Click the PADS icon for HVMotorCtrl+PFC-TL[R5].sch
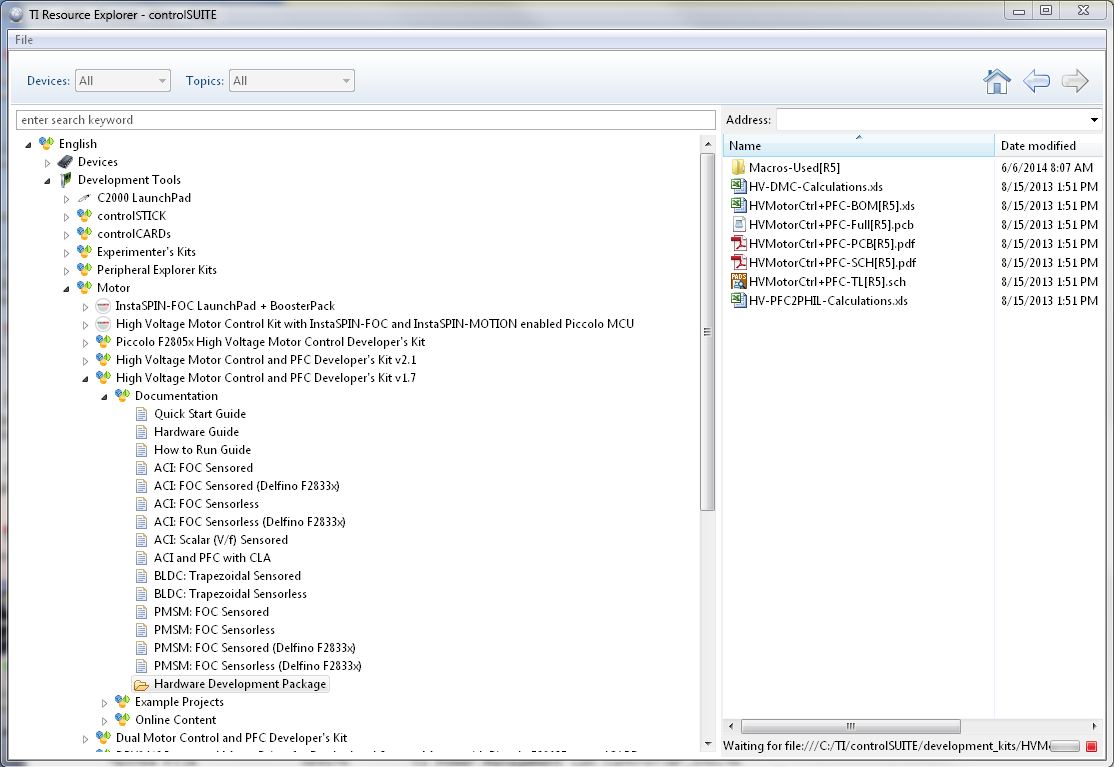 point(738,281)
